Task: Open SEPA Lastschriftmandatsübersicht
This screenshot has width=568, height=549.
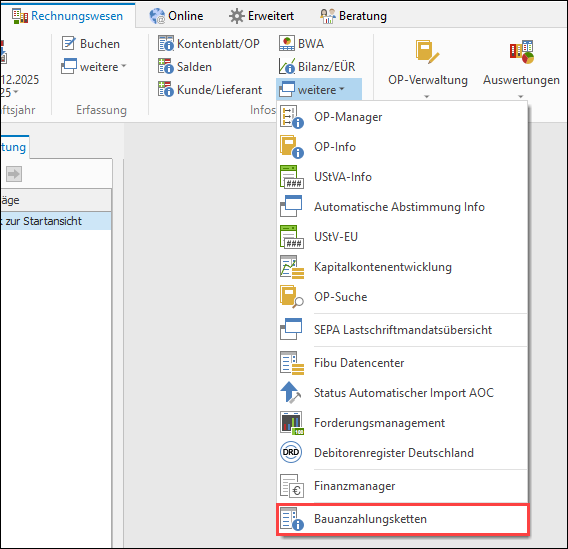Action: pyautogui.click(x=402, y=330)
